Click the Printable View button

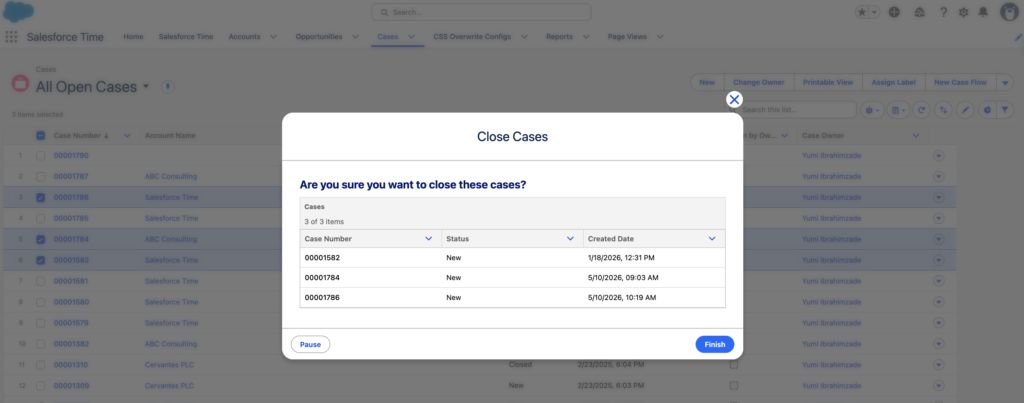[828, 82]
